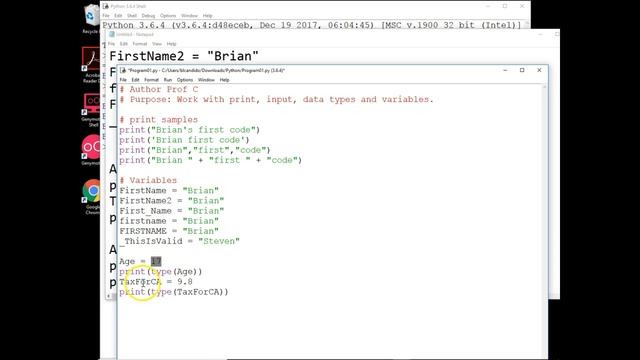Open File menu in Program01.py editor
This screenshot has height=360, width=640.
tap(123, 80)
